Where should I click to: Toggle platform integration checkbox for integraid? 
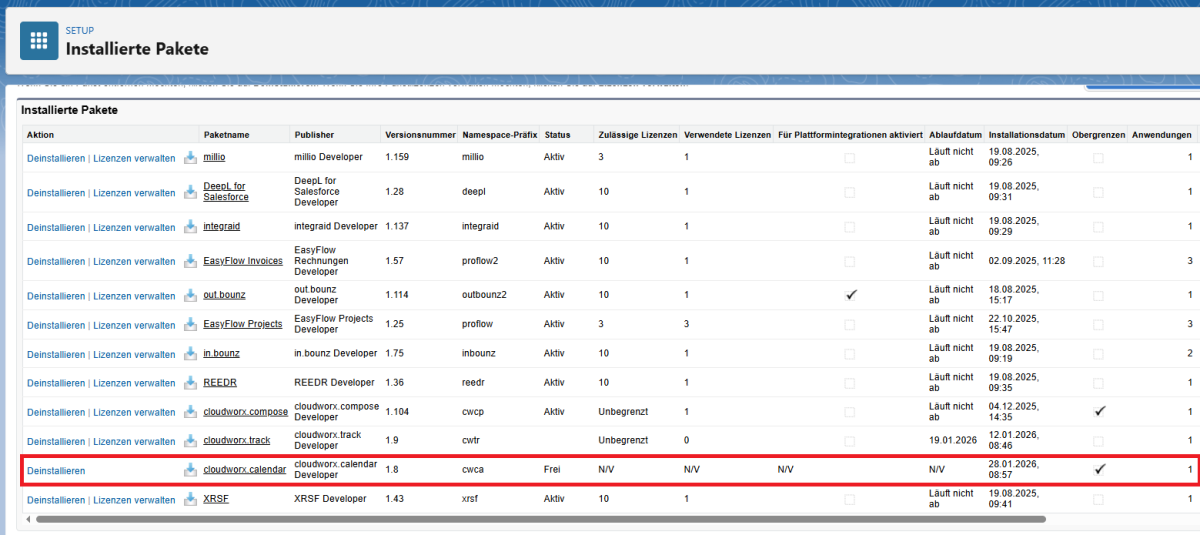[850, 227]
